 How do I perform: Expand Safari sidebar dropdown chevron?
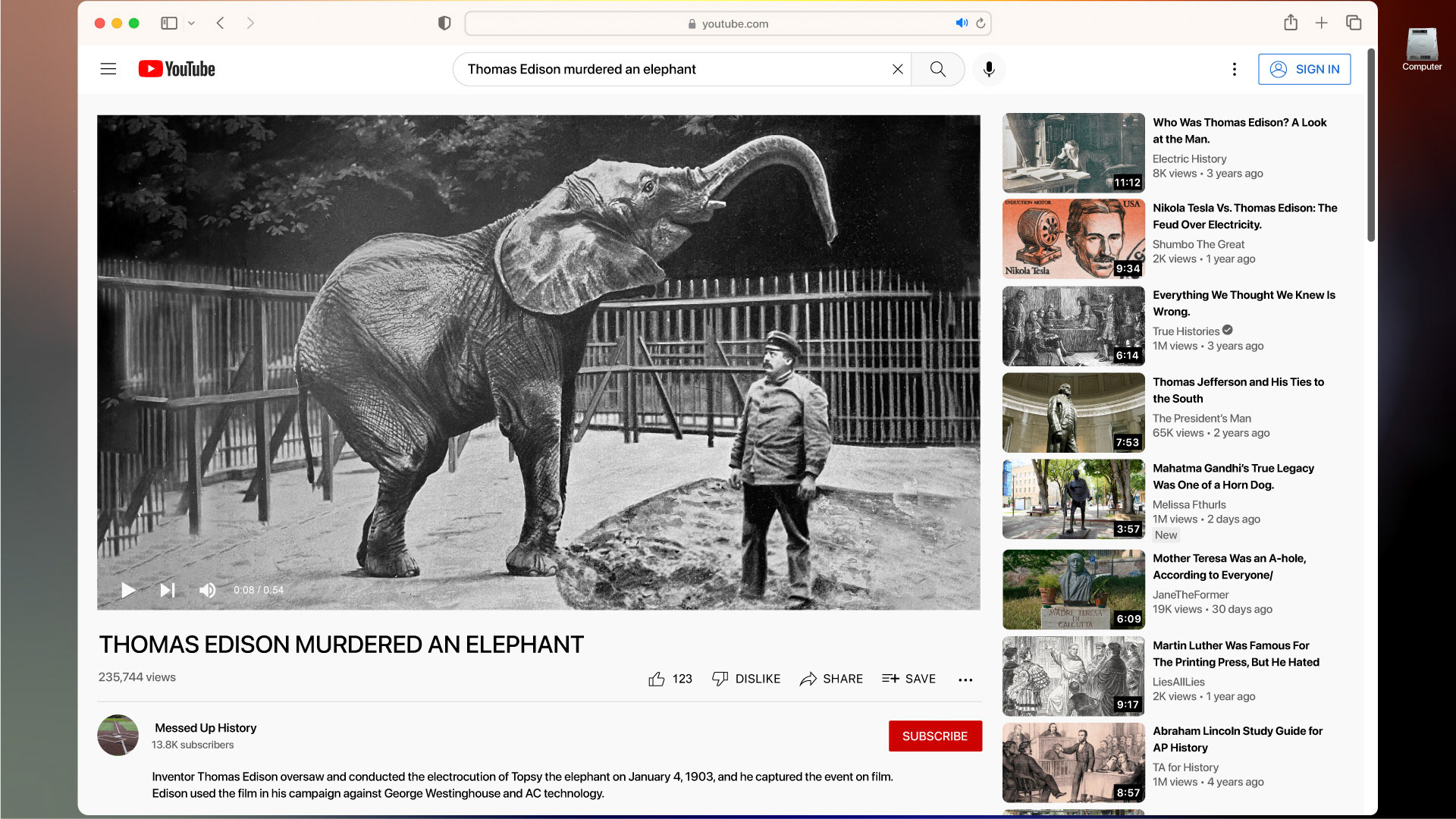pos(192,24)
